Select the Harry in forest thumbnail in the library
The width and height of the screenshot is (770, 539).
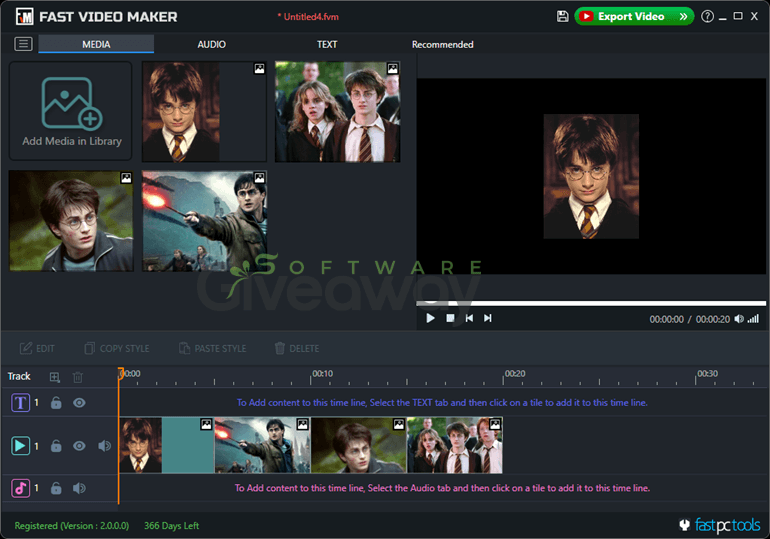71,221
